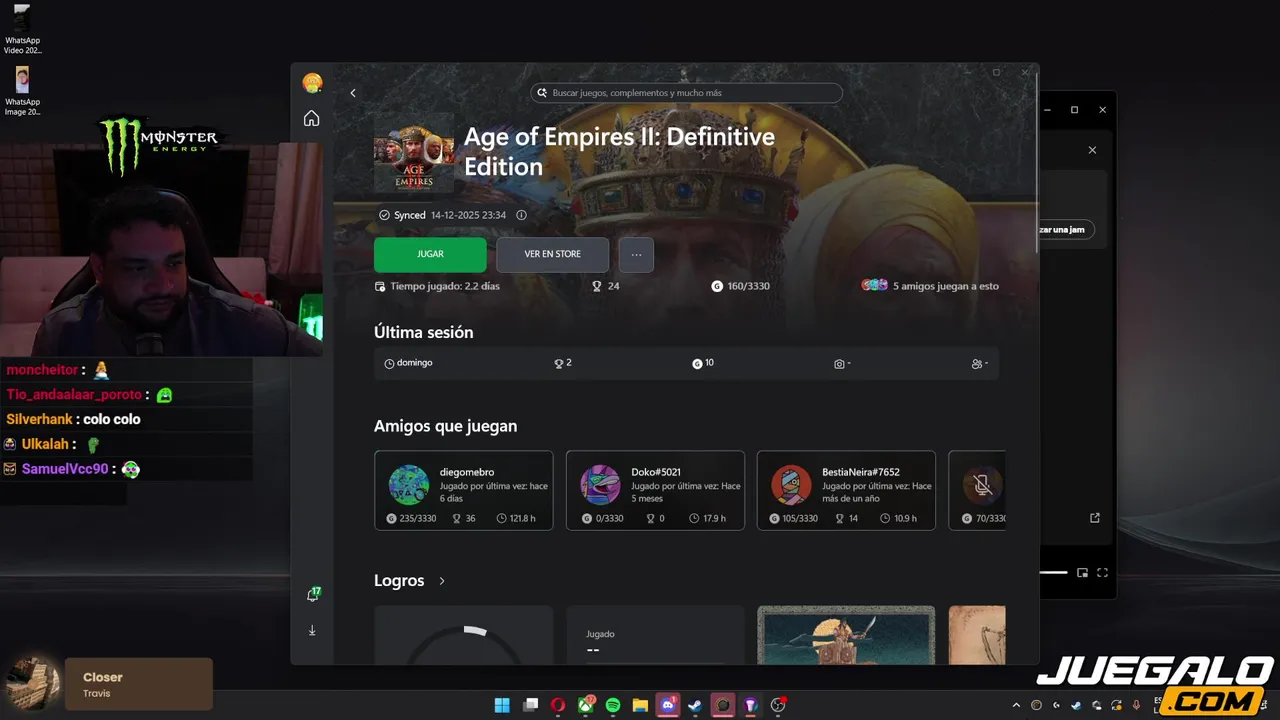Click diegomebro's 121.8 h playtime

click(516, 519)
